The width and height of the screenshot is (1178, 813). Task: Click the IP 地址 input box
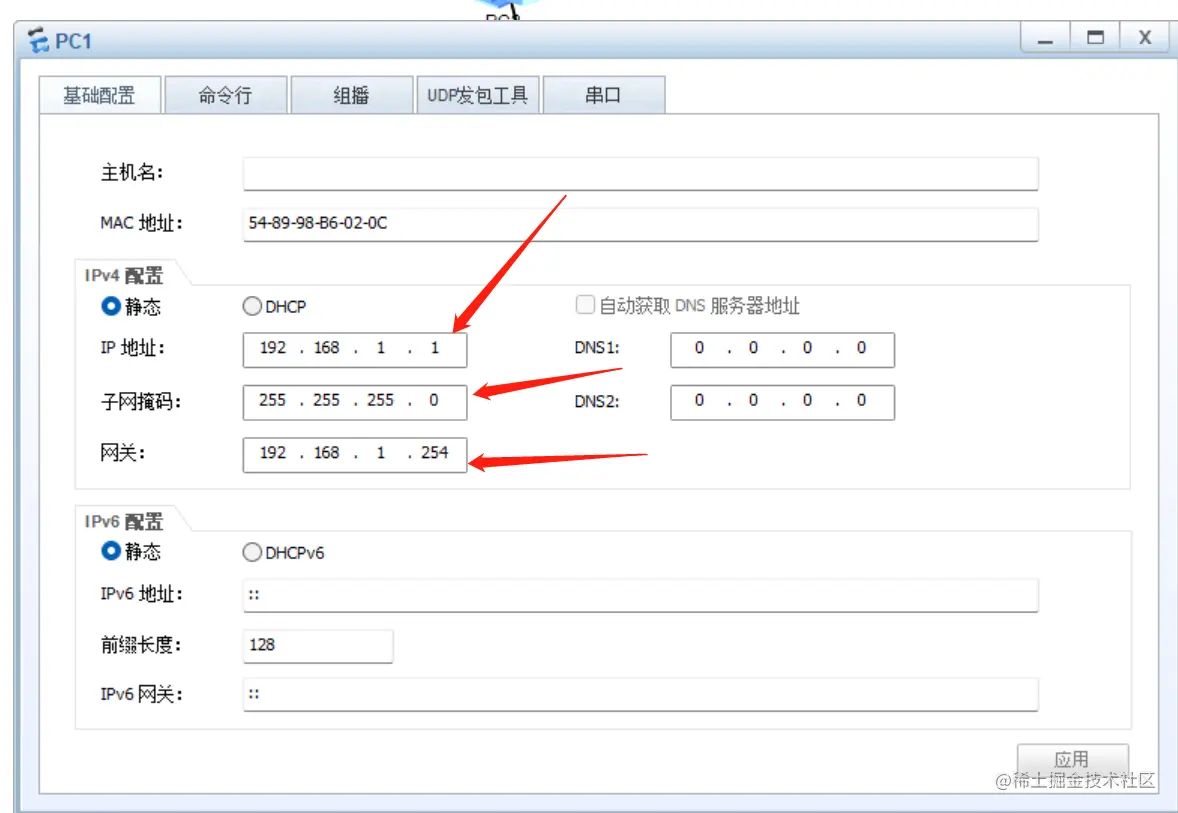354,349
